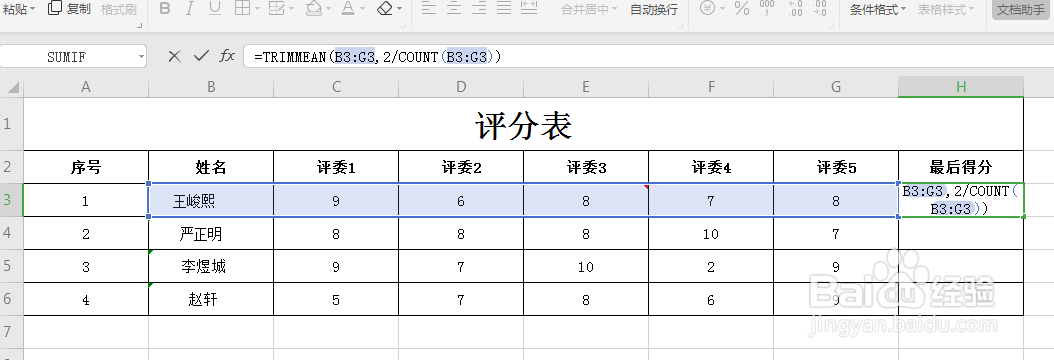This screenshot has height=360, width=1054.
Task: Click the thousands separator icon
Action: point(767,9)
